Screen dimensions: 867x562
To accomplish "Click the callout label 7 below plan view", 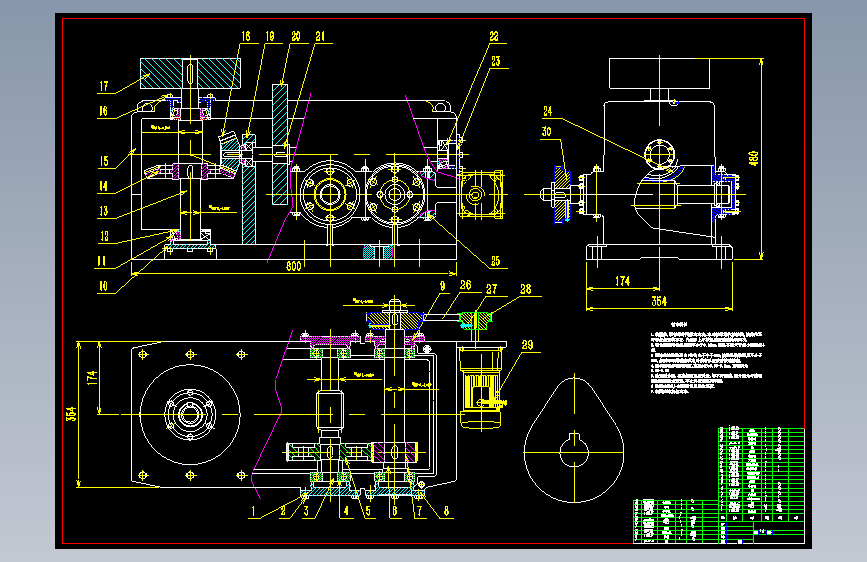I will pos(419,512).
